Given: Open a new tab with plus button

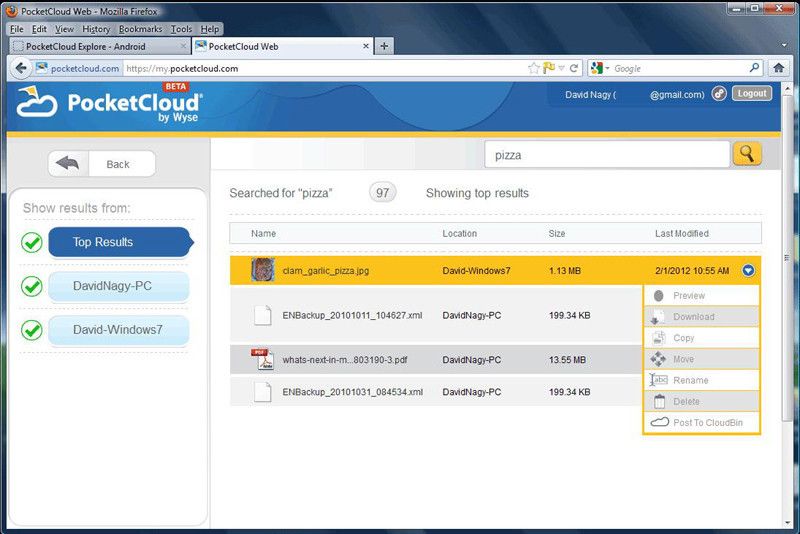Looking at the screenshot, I should [x=384, y=46].
